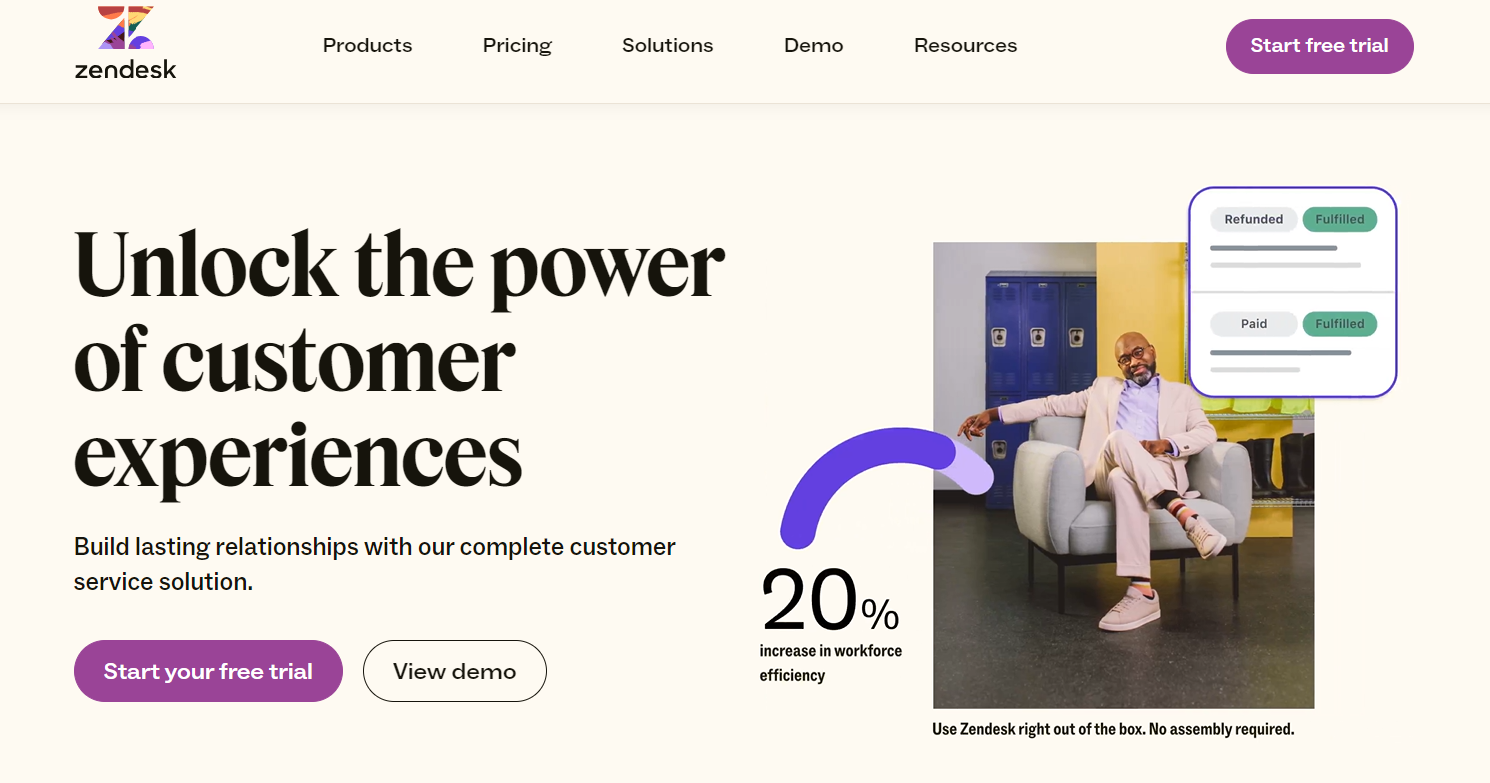Image resolution: width=1490 pixels, height=783 pixels.
Task: Click the header Start free trial button
Action: click(1319, 46)
